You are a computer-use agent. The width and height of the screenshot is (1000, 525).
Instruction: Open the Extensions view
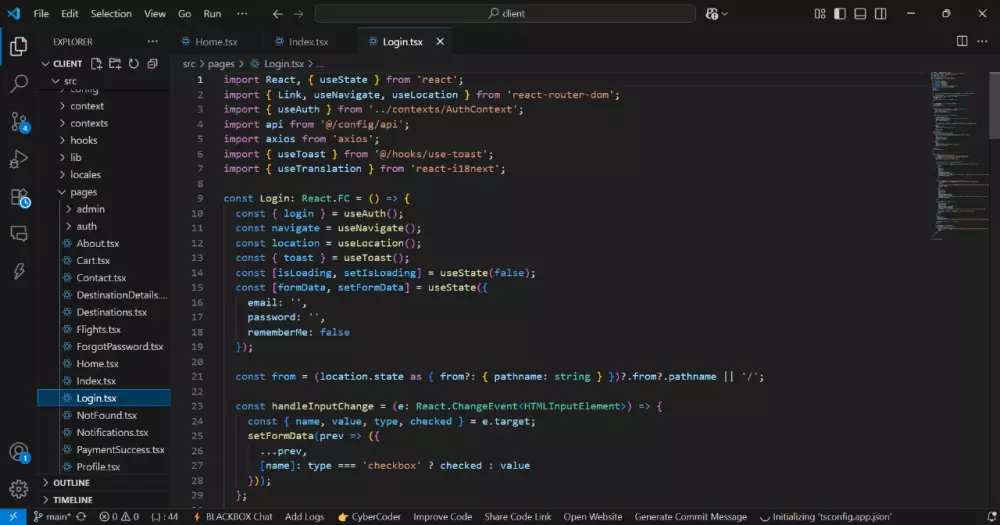18,196
